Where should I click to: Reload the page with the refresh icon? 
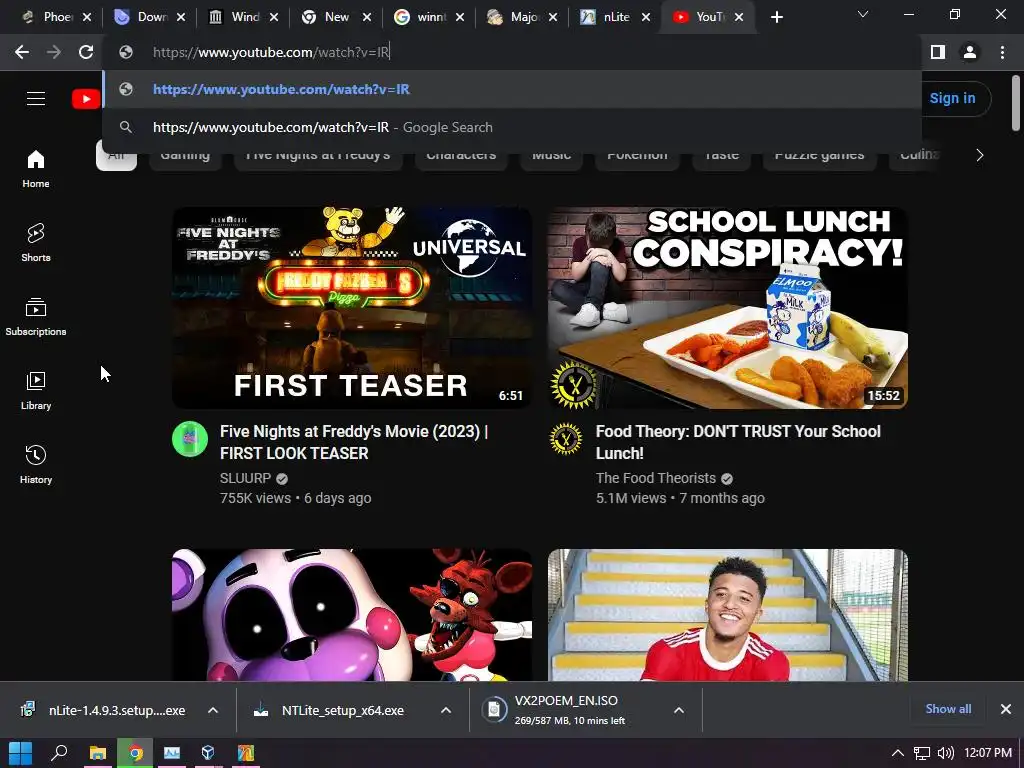click(x=86, y=52)
